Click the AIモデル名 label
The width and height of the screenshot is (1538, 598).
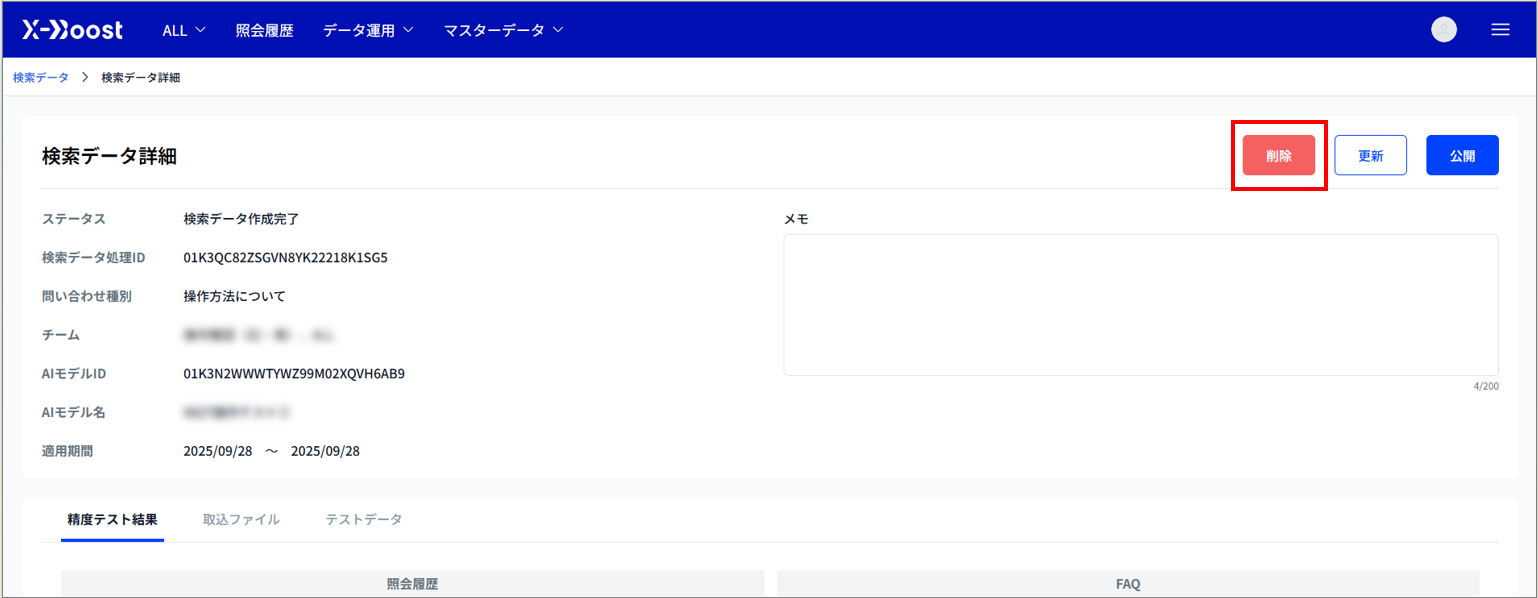(x=74, y=412)
